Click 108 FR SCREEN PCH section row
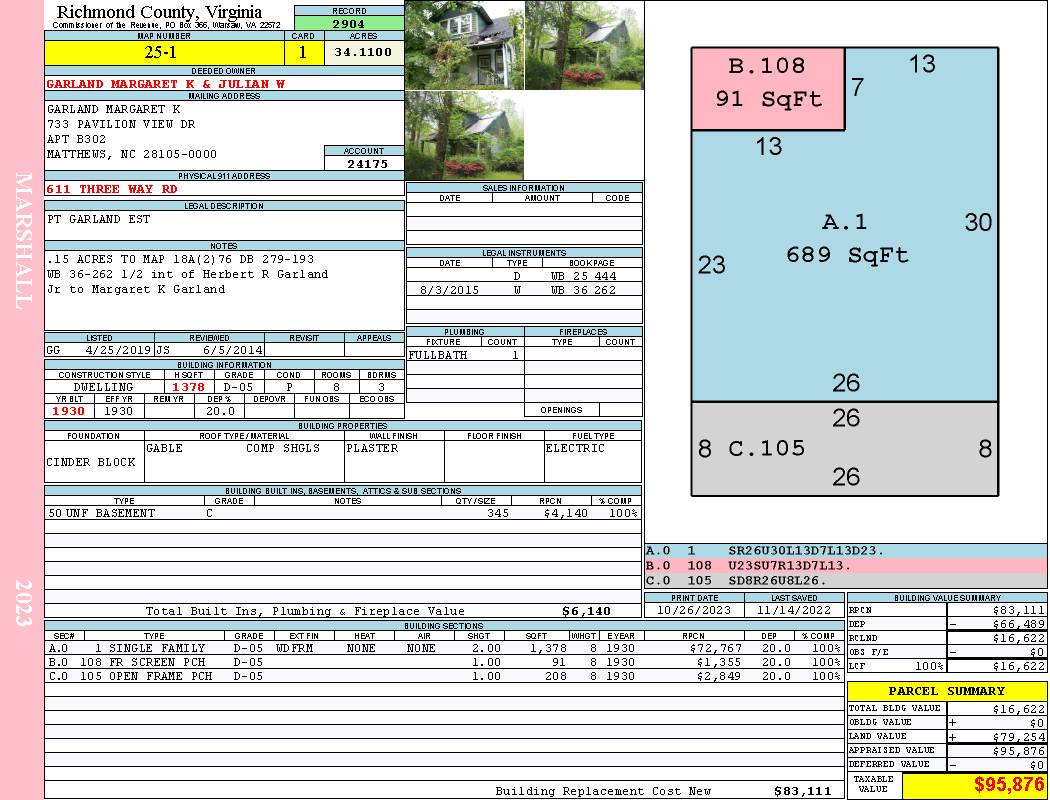Screen dimensions: 1050x800 coord(444,662)
